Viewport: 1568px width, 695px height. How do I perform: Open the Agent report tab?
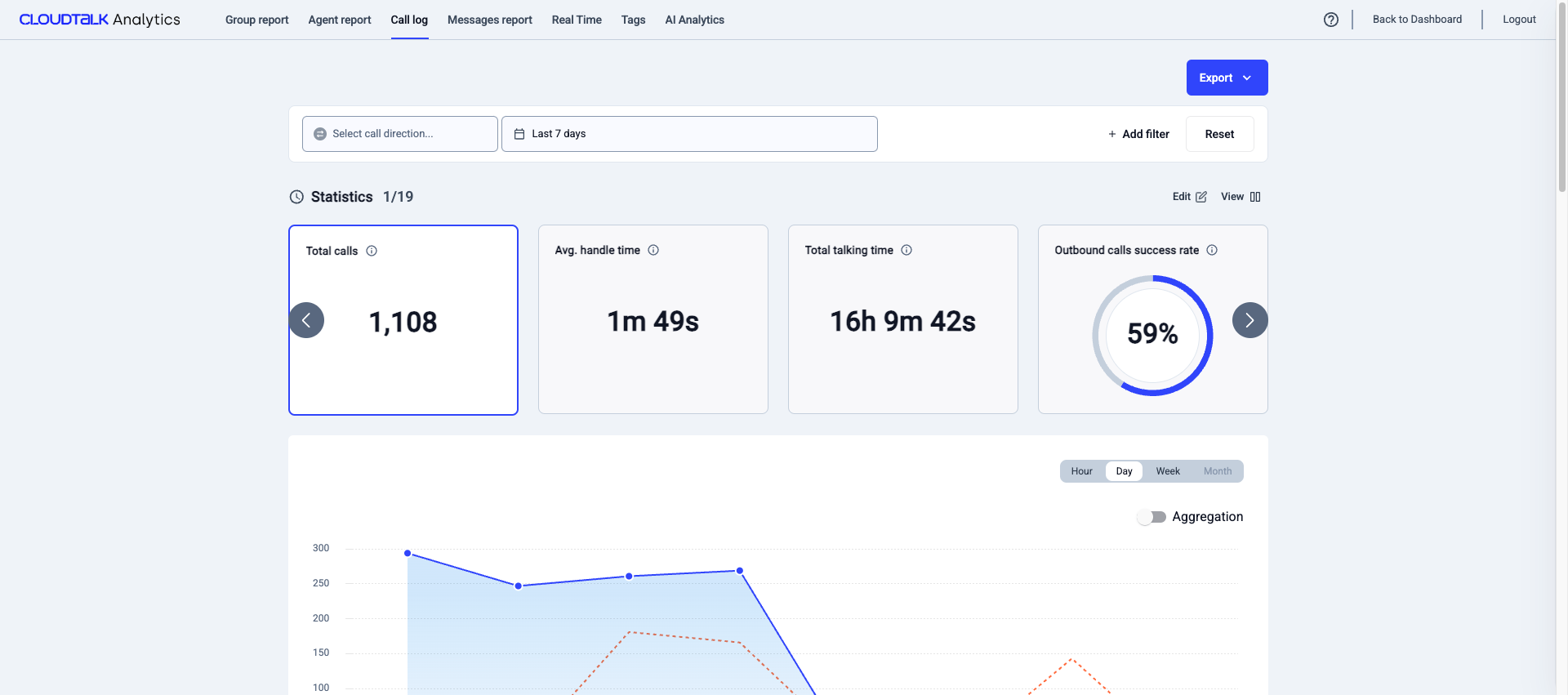click(340, 20)
